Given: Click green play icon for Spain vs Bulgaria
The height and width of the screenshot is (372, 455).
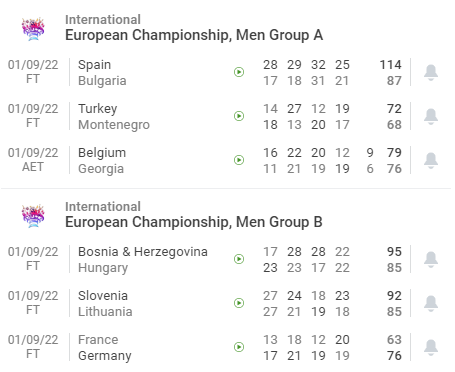Looking at the screenshot, I should (x=239, y=72).
